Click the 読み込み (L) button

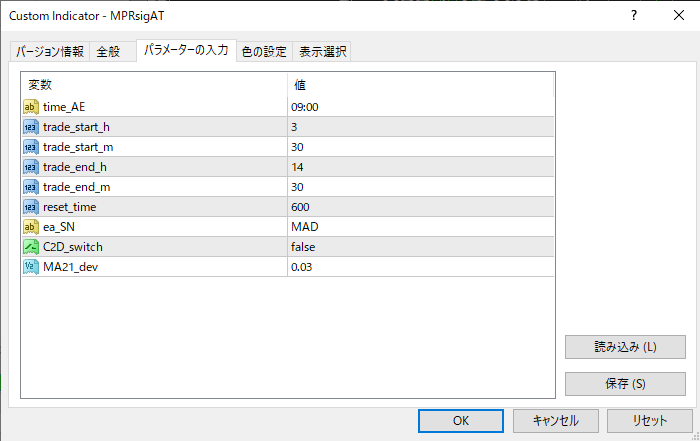tap(625, 347)
